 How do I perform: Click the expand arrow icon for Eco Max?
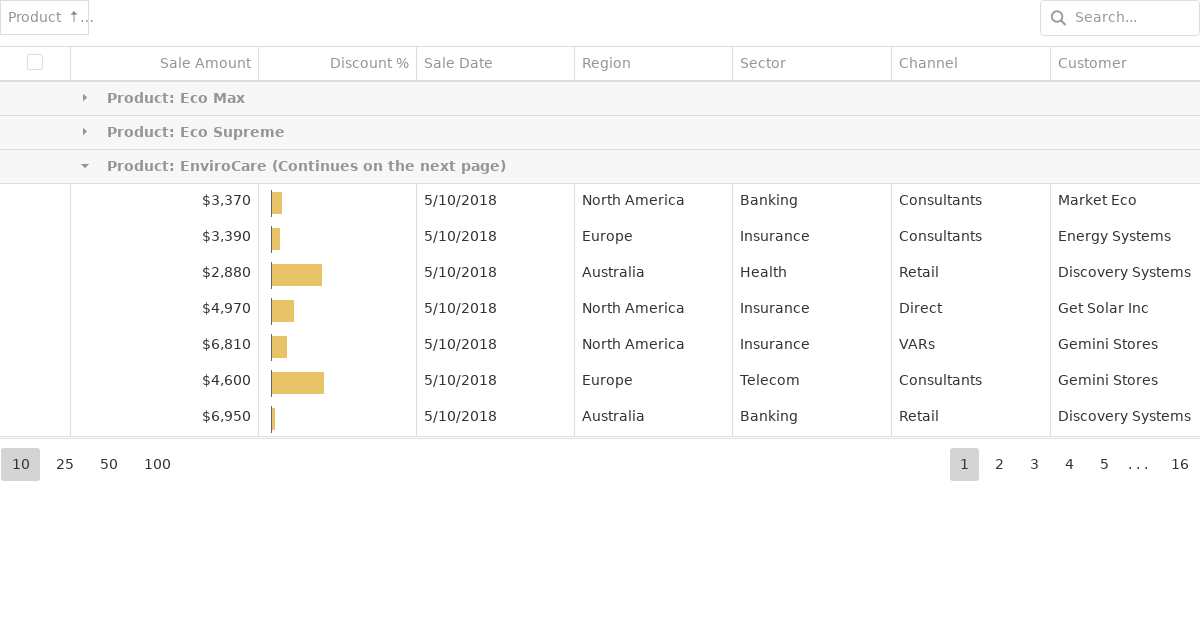tap(84, 98)
